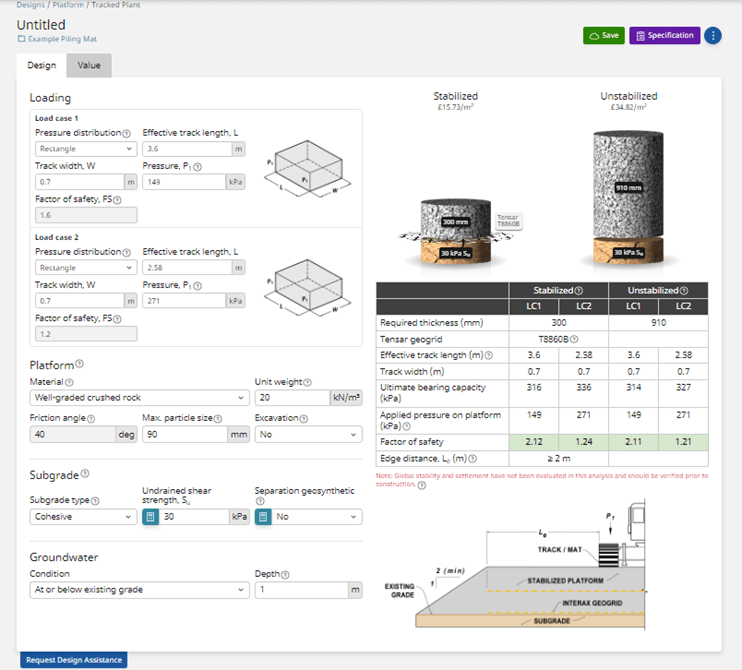
Task: Expand the Groundwater Condition dropdown
Action: [x=140, y=590]
